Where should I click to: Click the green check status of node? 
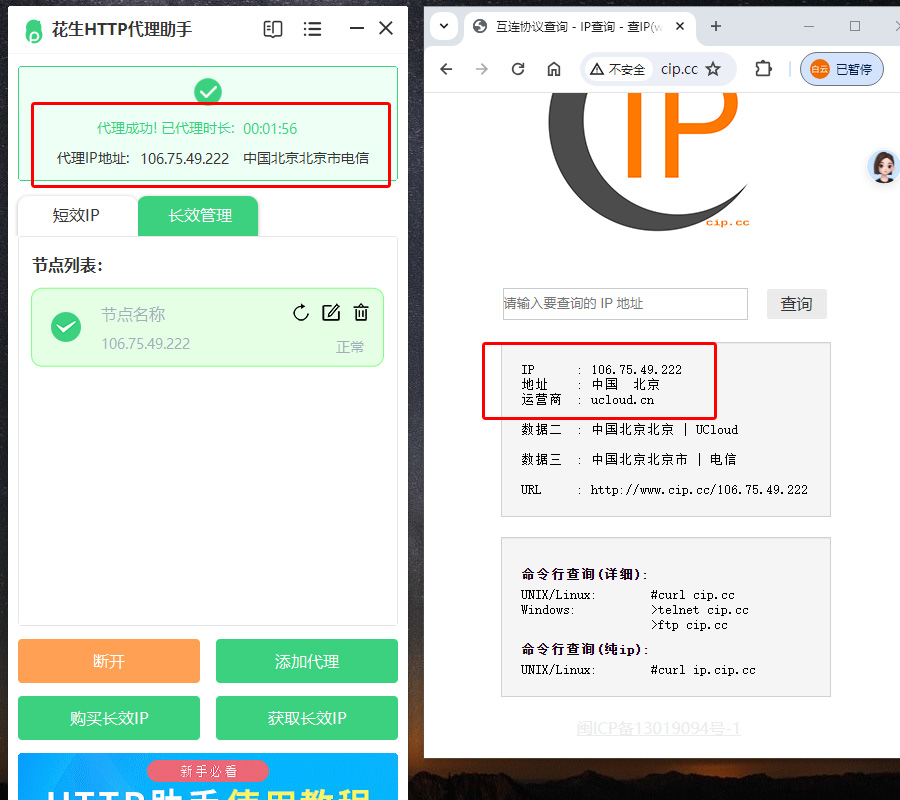pyautogui.click(x=66, y=327)
